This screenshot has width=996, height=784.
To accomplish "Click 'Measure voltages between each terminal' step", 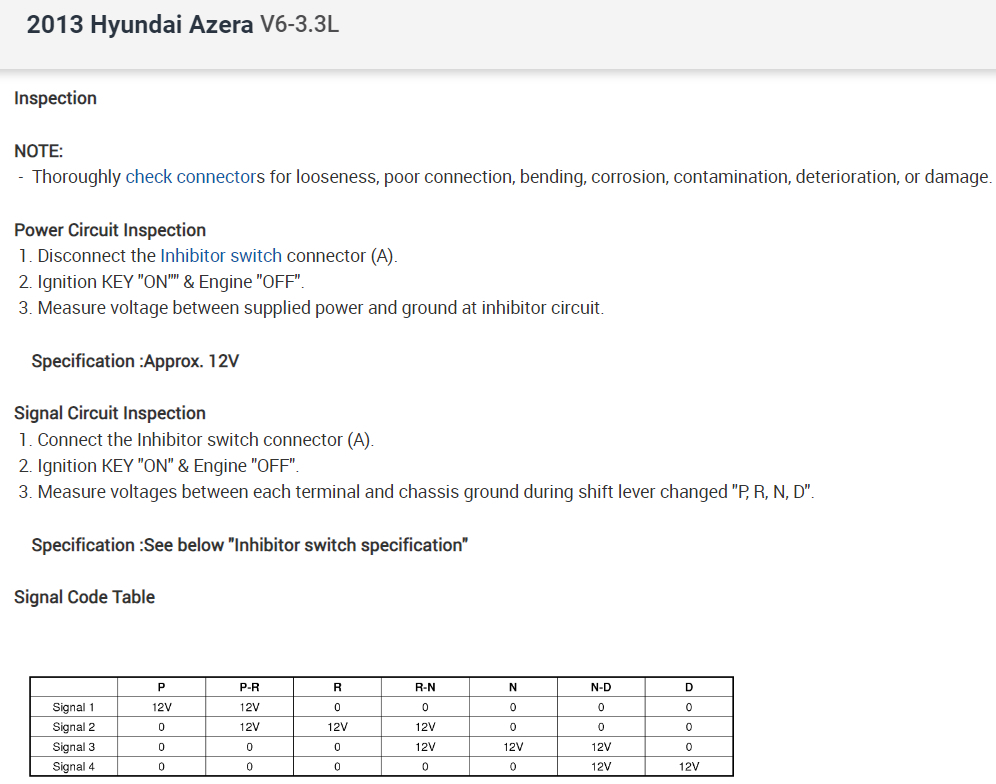I will tap(416, 492).
